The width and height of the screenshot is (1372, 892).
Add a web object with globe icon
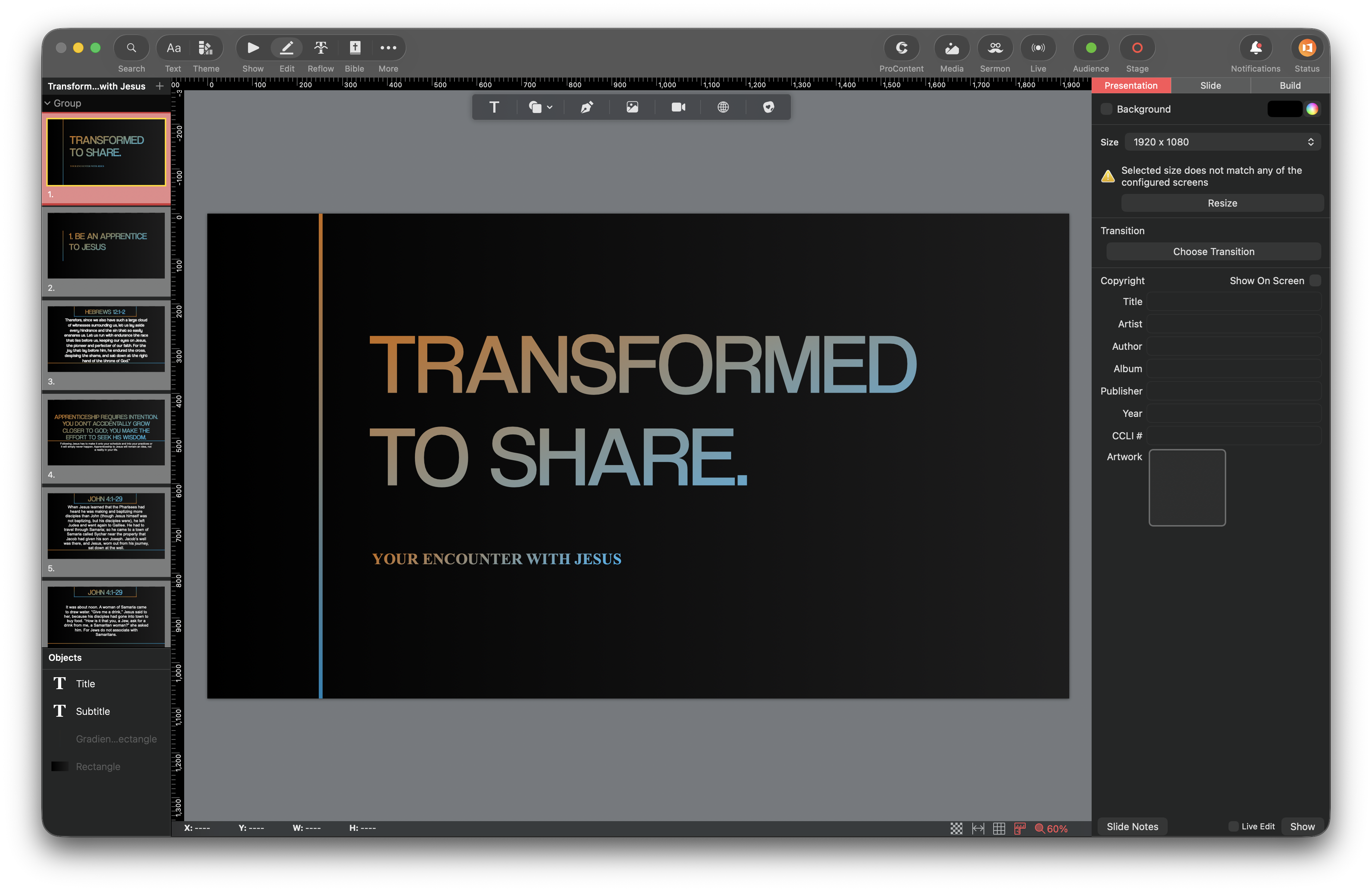coord(723,107)
